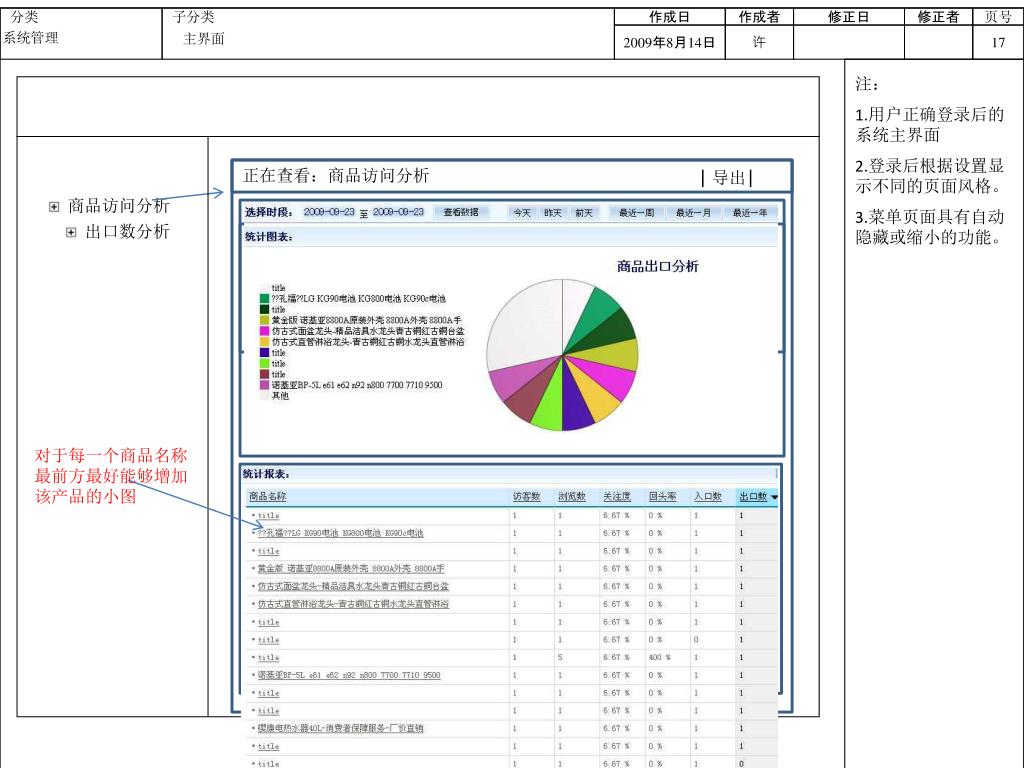This screenshot has width=1024, height=768.
Task: Click the 正在查看：商品访问分析 heading
Action: point(336,176)
